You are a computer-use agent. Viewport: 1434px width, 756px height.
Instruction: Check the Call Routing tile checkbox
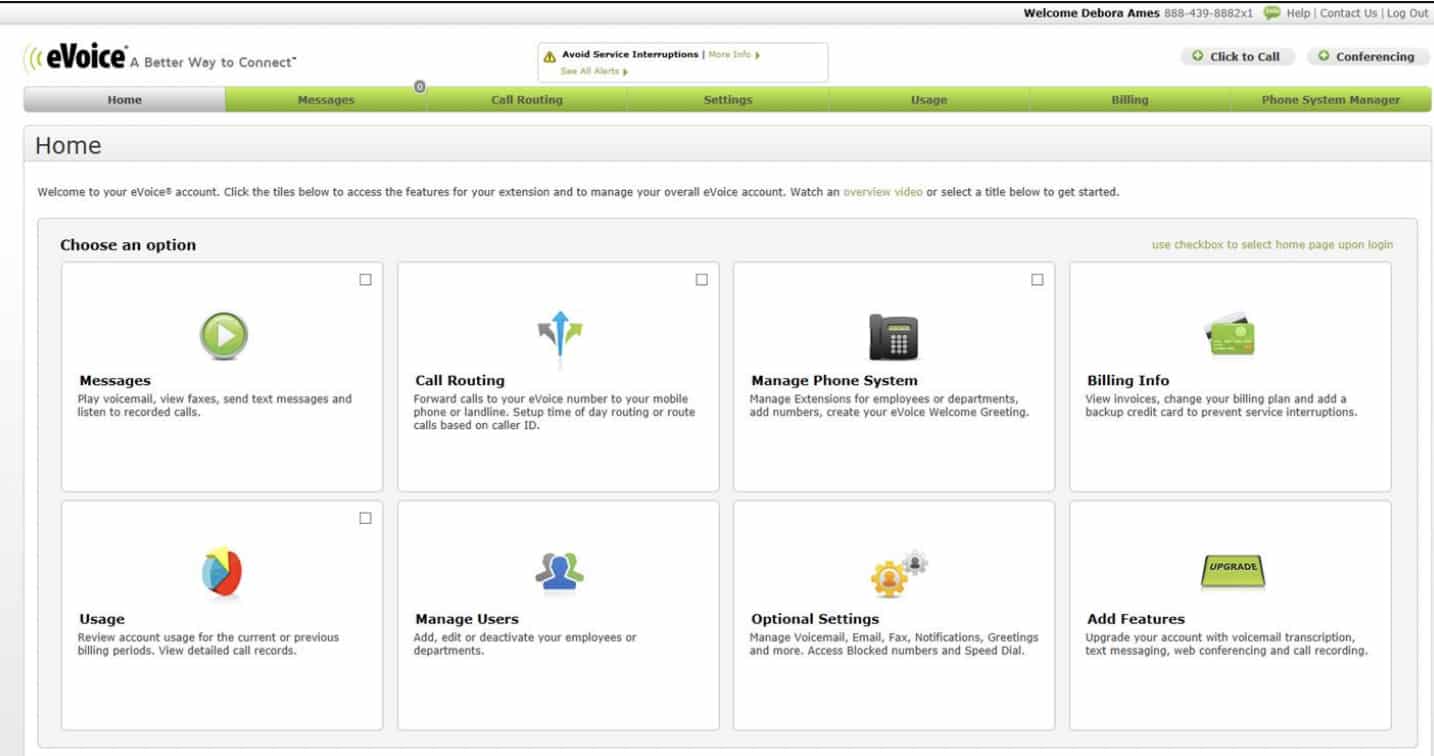701,280
